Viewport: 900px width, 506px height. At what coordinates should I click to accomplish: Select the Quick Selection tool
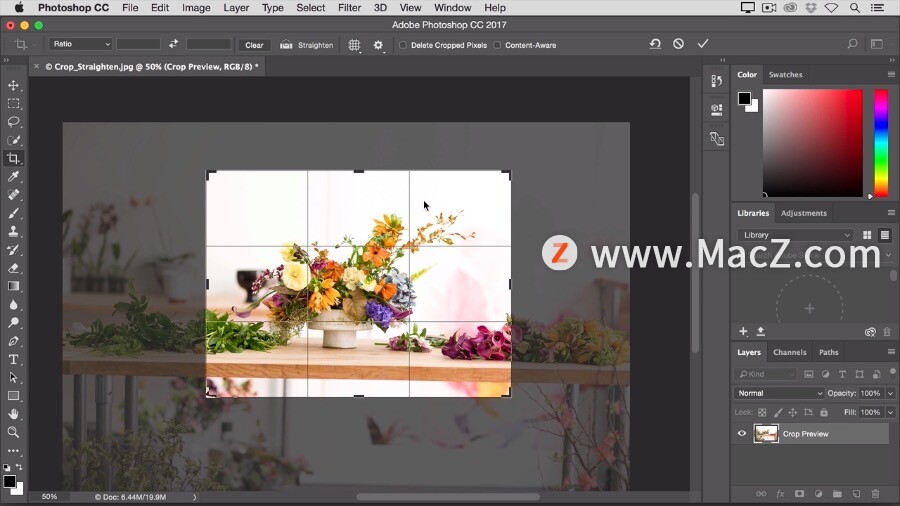click(x=13, y=141)
